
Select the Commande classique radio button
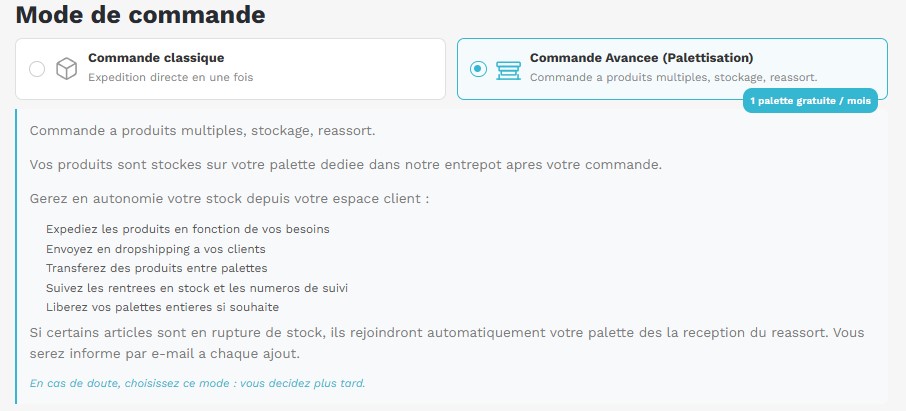pos(37,69)
